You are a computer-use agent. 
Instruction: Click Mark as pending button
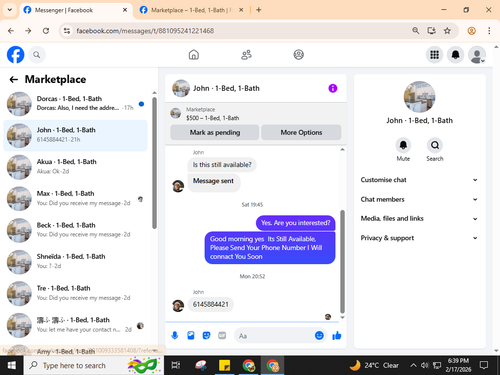pyautogui.click(x=215, y=132)
